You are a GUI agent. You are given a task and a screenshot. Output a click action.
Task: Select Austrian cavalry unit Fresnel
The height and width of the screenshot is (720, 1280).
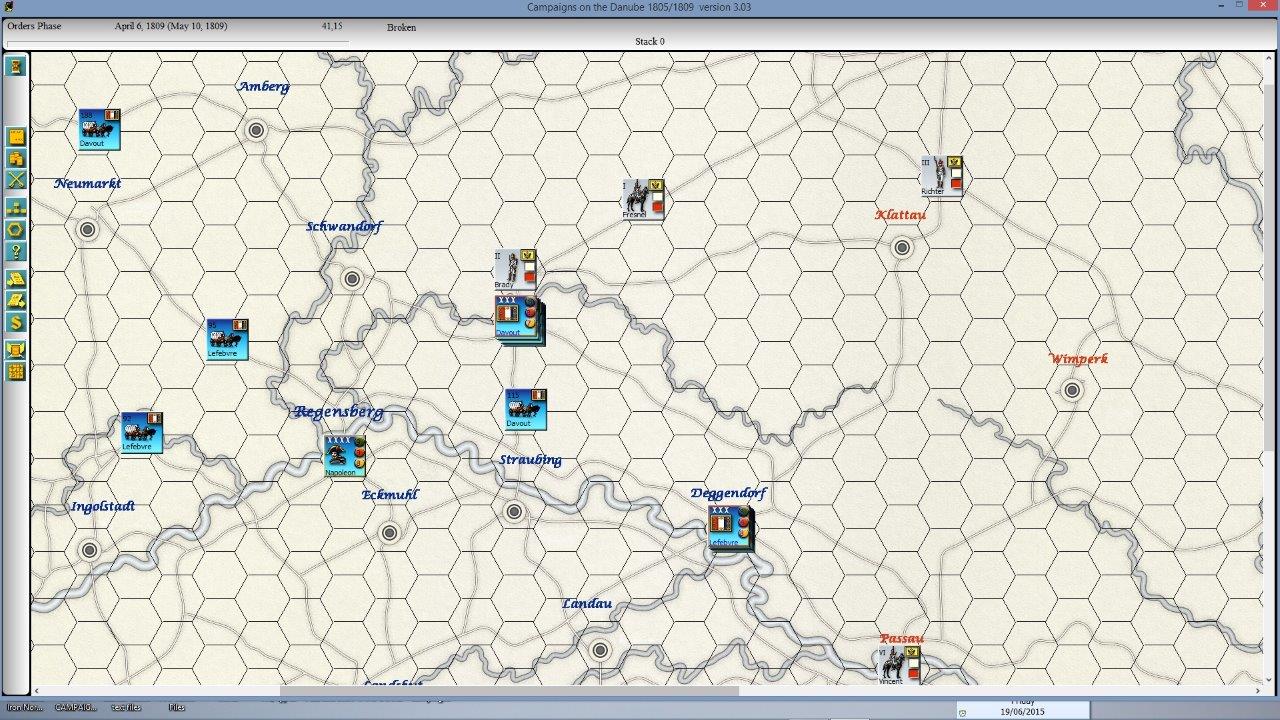click(x=643, y=199)
